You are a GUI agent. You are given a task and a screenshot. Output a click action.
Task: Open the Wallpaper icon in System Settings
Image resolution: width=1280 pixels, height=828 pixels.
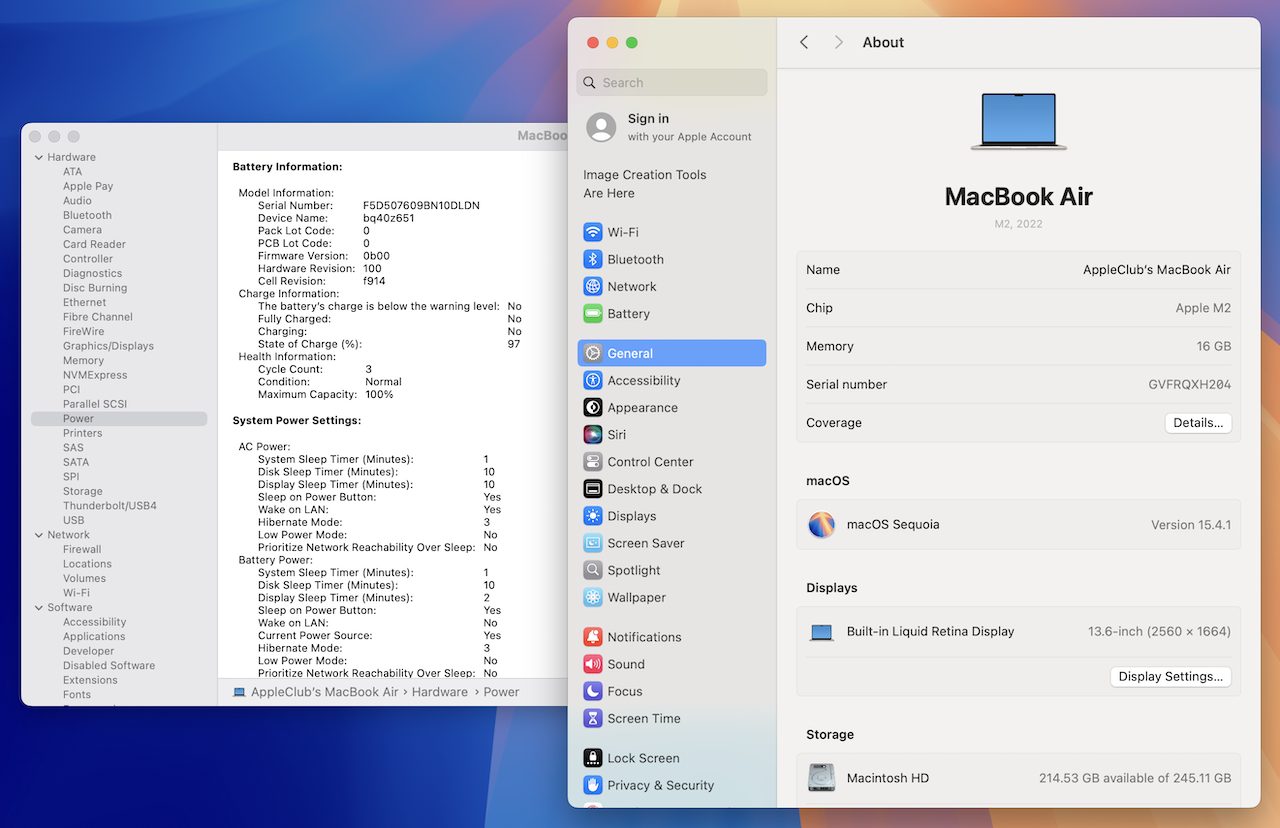(x=593, y=597)
